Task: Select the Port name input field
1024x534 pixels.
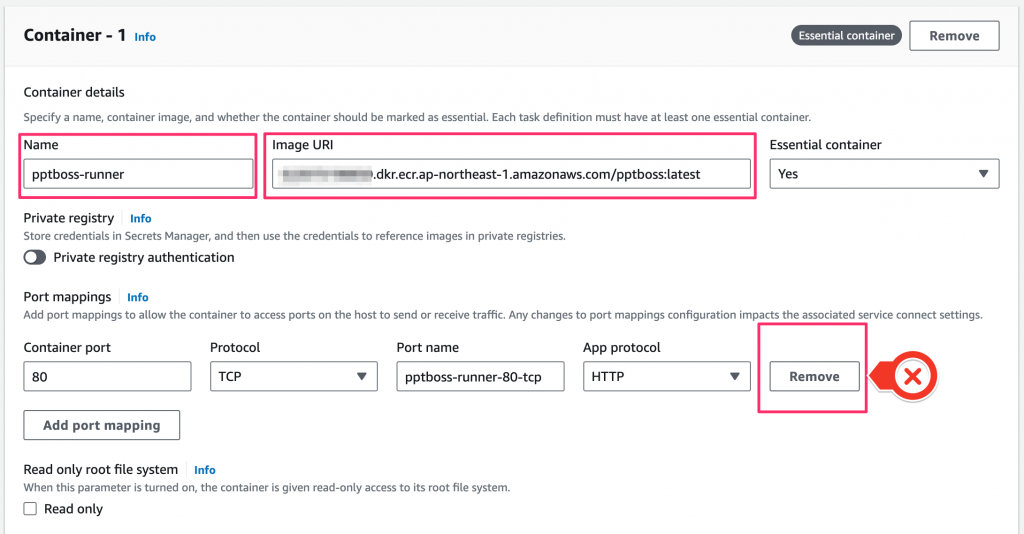Action: [x=480, y=376]
